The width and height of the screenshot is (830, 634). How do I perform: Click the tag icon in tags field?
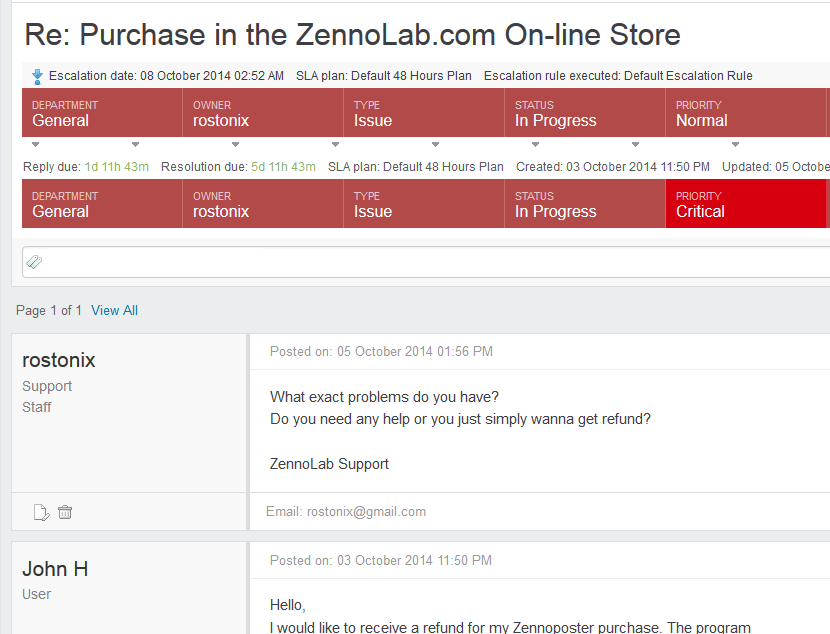(x=34, y=261)
